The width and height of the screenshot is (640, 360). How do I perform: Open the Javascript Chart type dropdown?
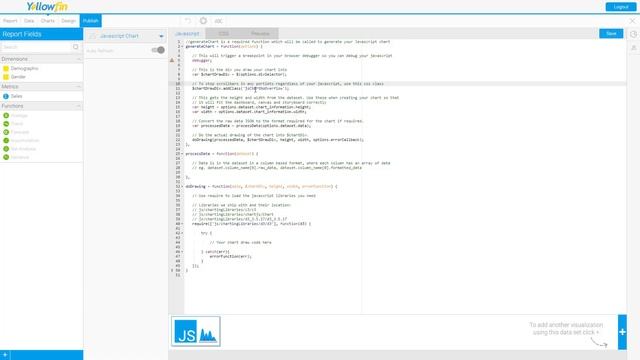pos(161,36)
